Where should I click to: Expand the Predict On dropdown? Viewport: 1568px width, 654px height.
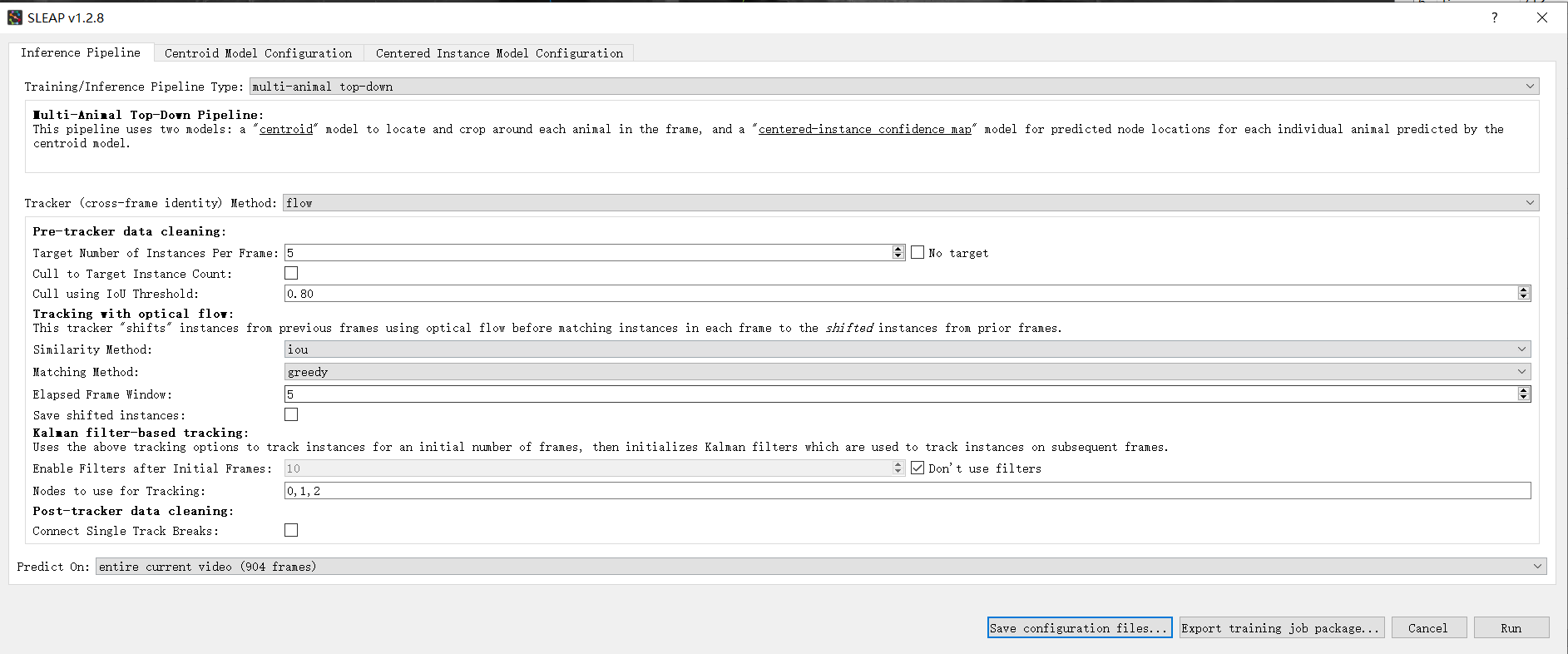tap(821, 567)
